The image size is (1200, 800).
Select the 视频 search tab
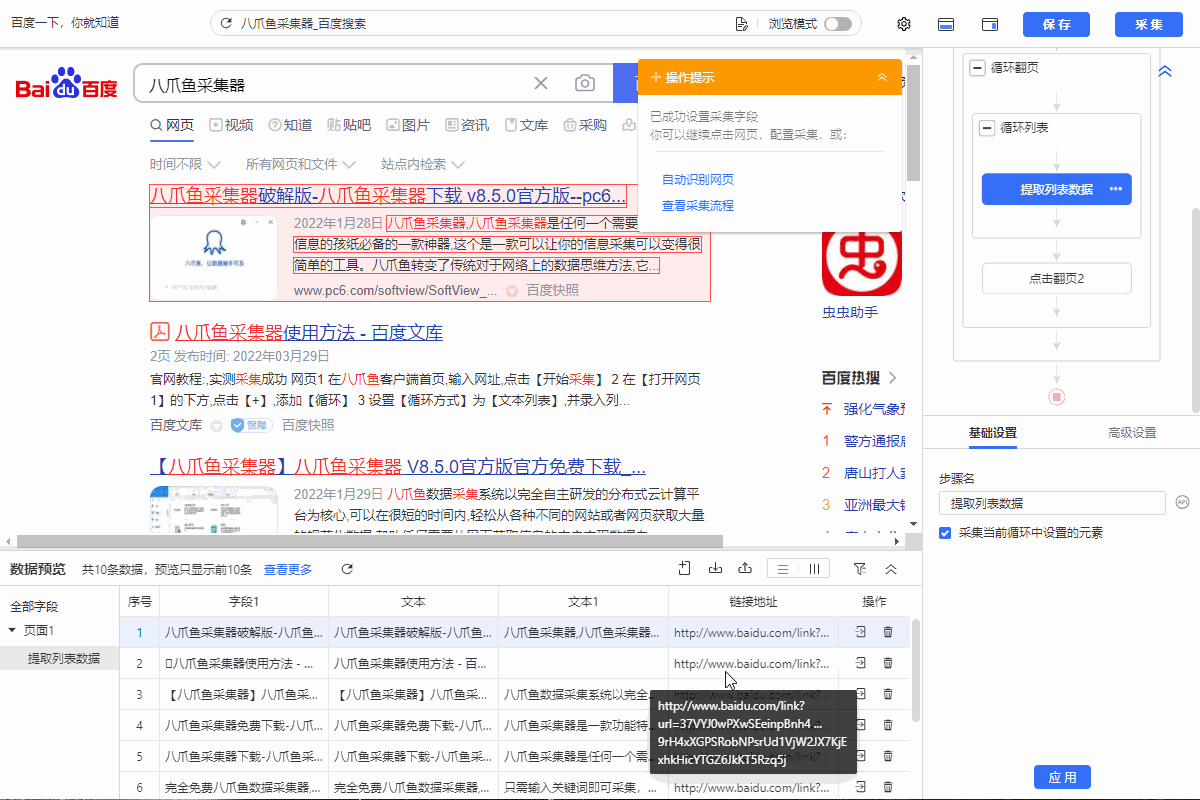click(x=231, y=125)
